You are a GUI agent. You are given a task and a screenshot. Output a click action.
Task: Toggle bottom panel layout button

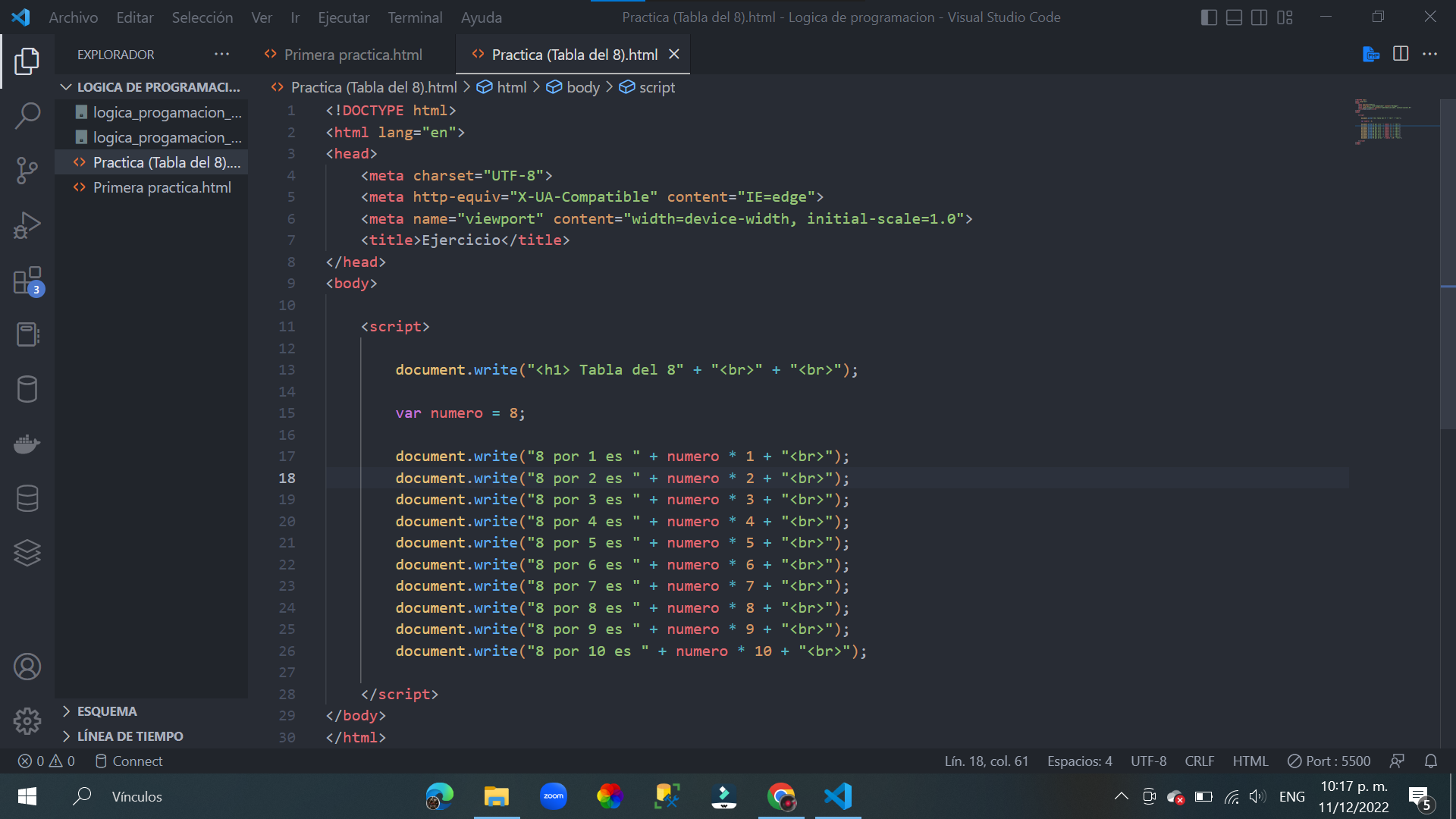click(1235, 17)
